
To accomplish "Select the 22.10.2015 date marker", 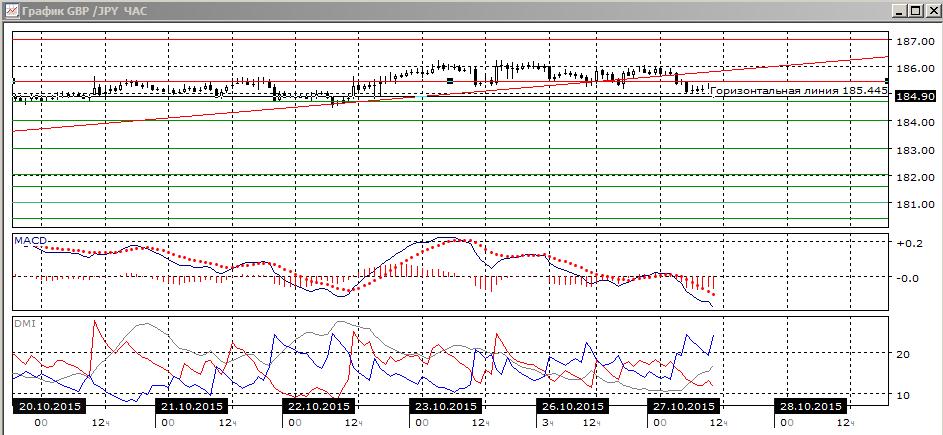I will [318, 406].
